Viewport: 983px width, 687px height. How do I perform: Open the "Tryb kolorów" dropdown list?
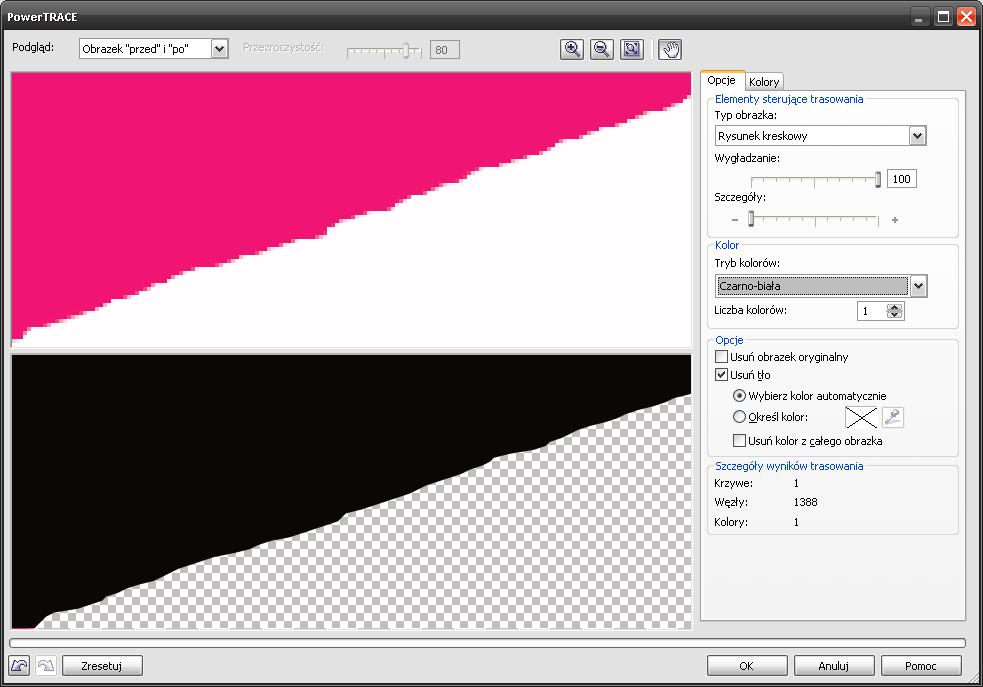[x=918, y=286]
